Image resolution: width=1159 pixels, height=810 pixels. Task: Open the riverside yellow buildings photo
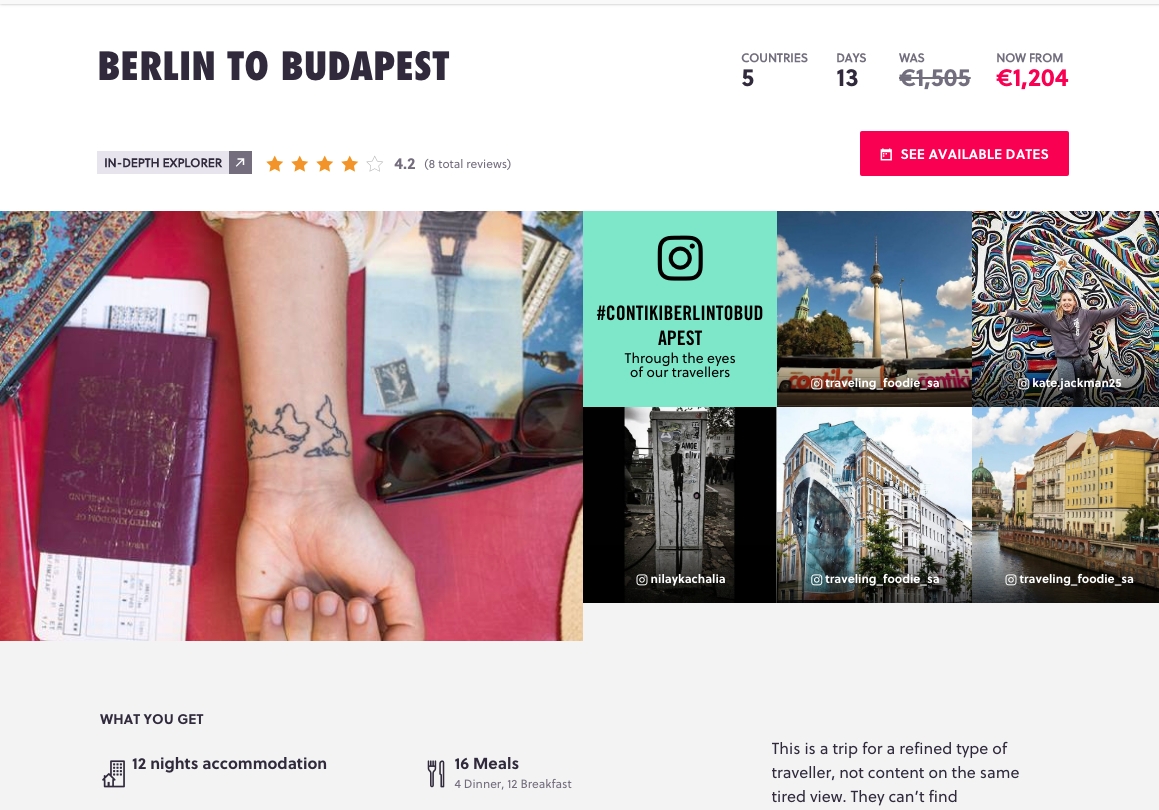tap(1065, 505)
